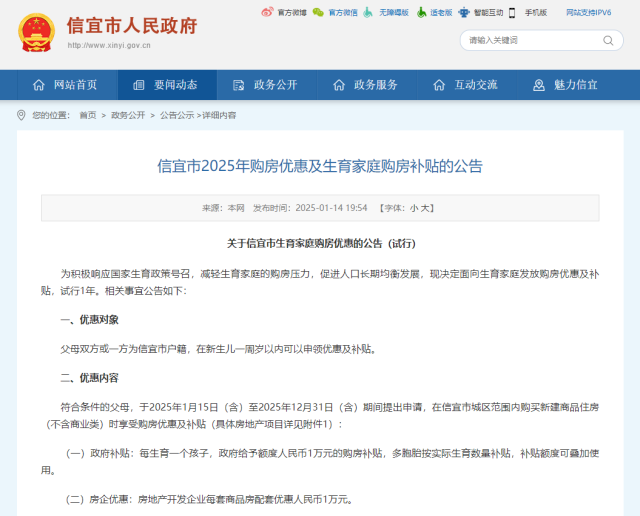
Task: Set font size to small 小
Action: 414,208
